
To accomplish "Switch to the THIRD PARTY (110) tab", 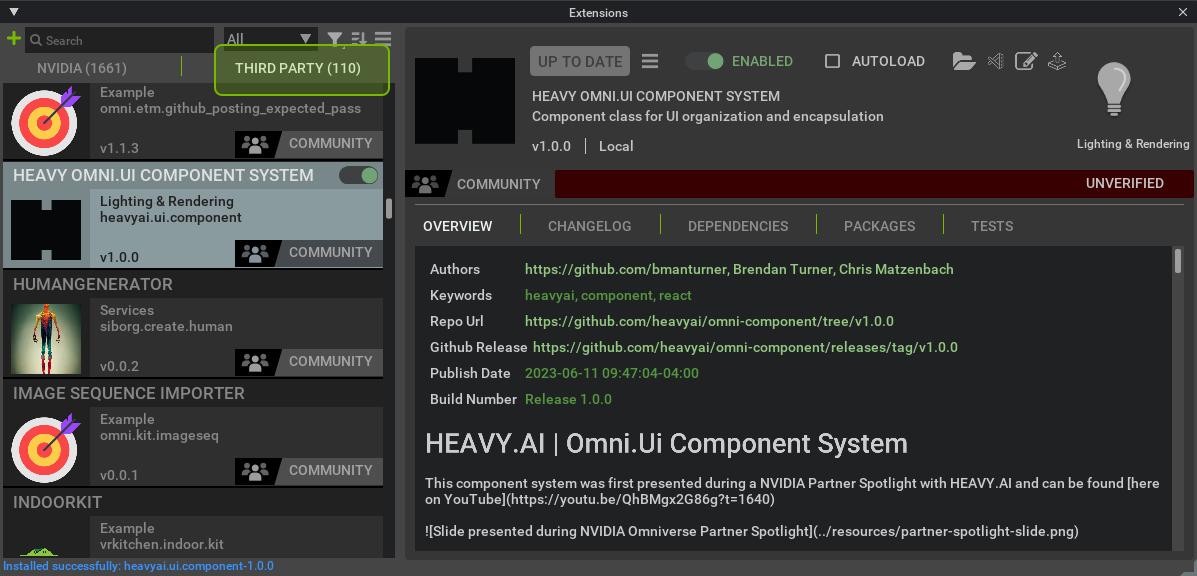I will (x=298, y=68).
